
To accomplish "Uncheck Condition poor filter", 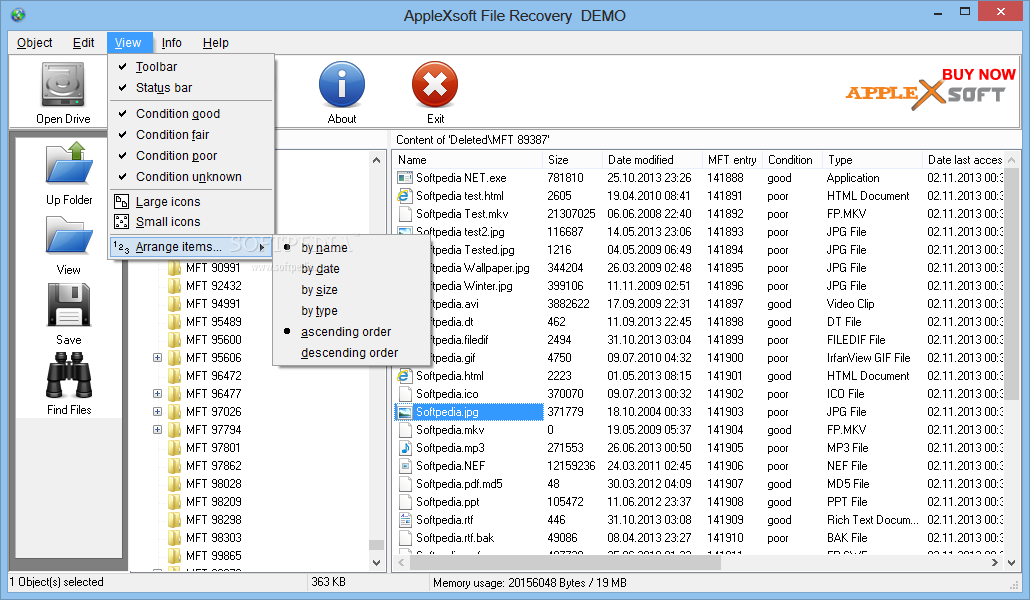I will [191, 156].
